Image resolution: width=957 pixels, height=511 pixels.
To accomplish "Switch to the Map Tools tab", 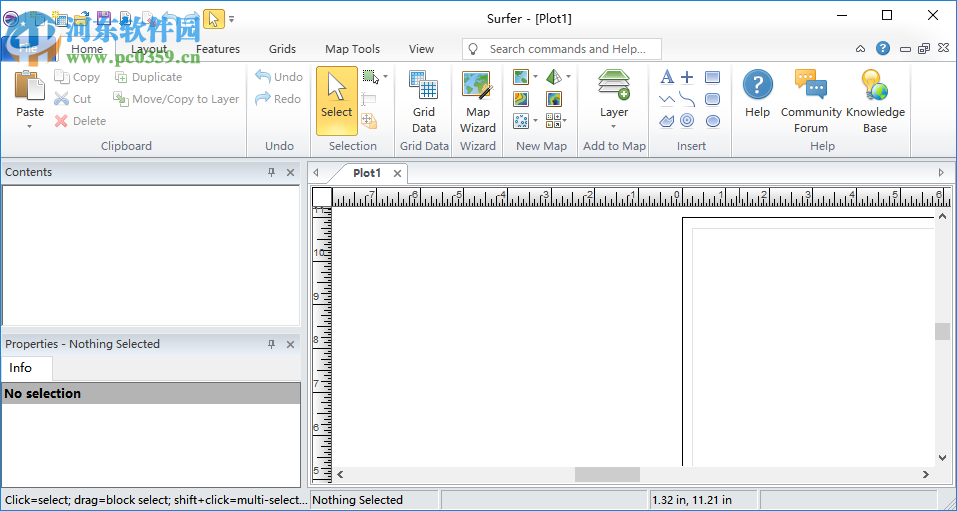I will (x=352, y=49).
